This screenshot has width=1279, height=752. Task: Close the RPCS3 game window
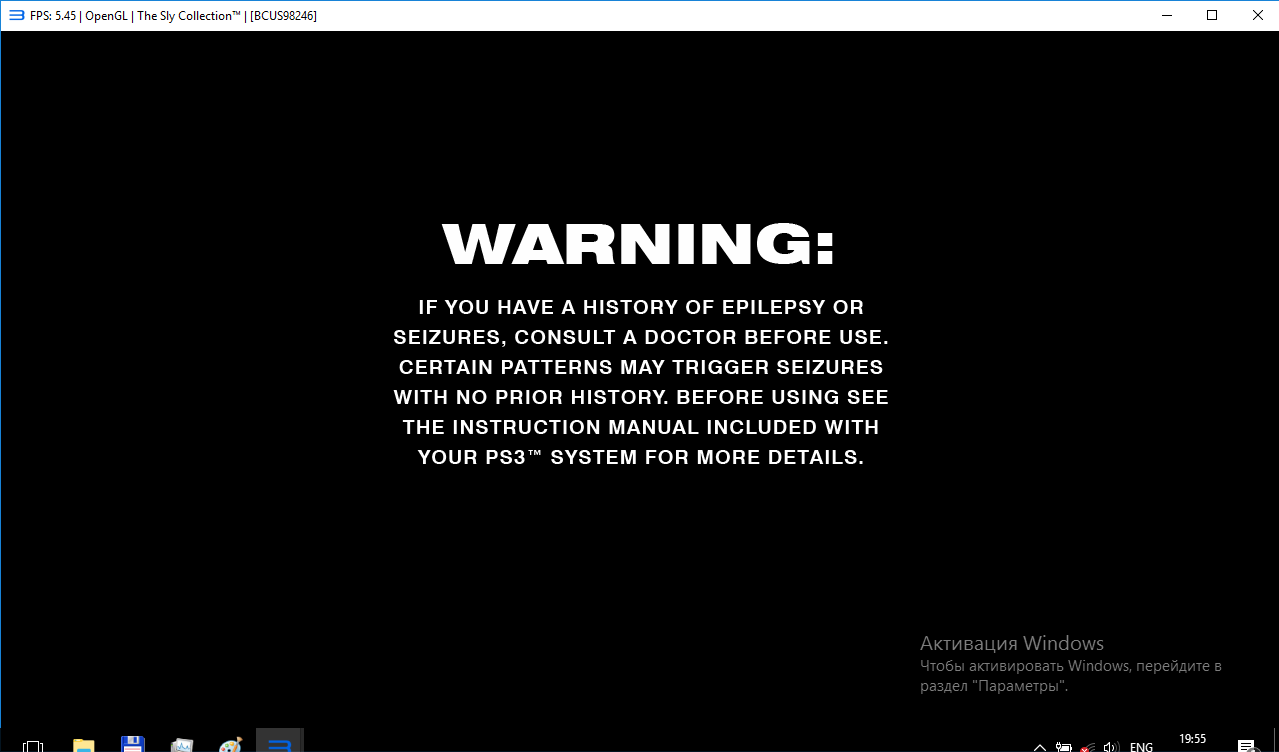(x=1256, y=15)
